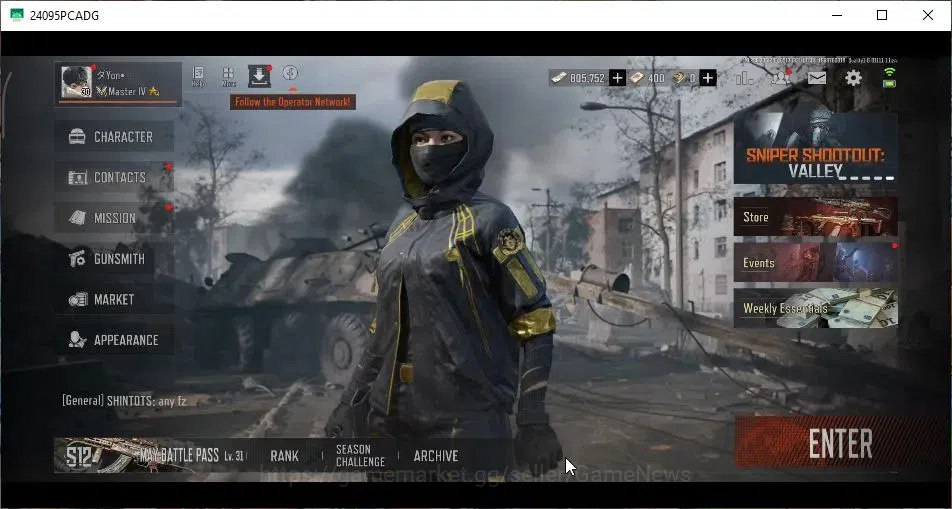
Task: Open the Help icon
Action: point(198,77)
